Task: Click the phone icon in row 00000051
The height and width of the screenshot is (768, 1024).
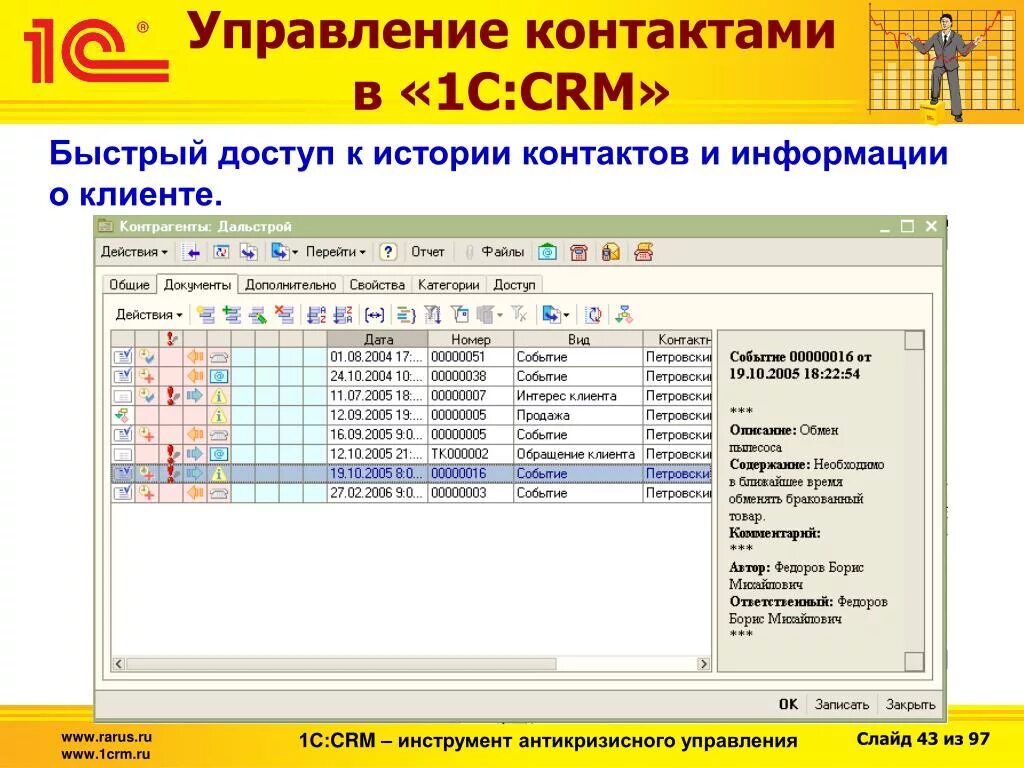Action: pyautogui.click(x=219, y=357)
